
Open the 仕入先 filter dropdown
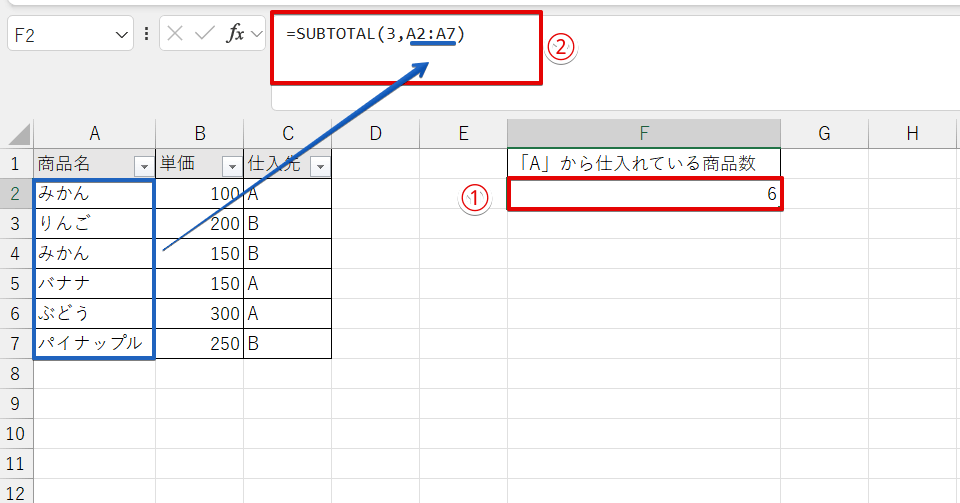(319, 166)
